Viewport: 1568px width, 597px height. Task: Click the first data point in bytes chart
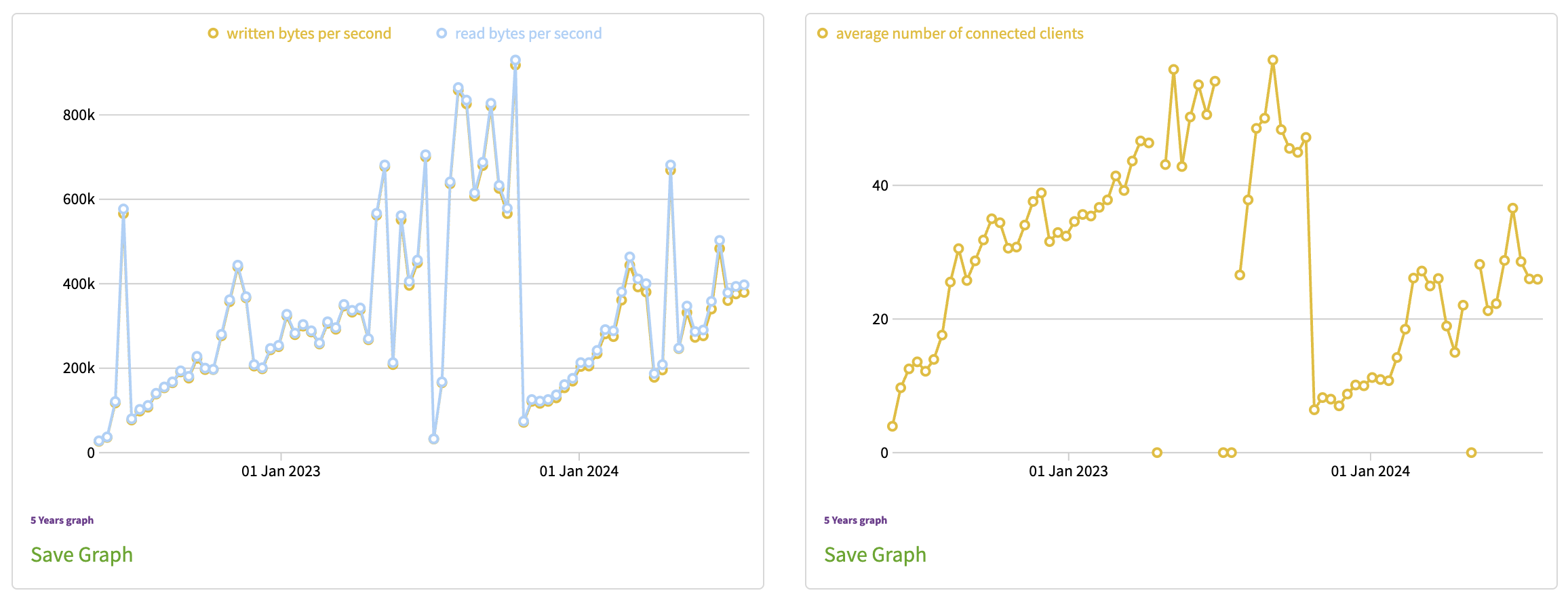point(99,441)
